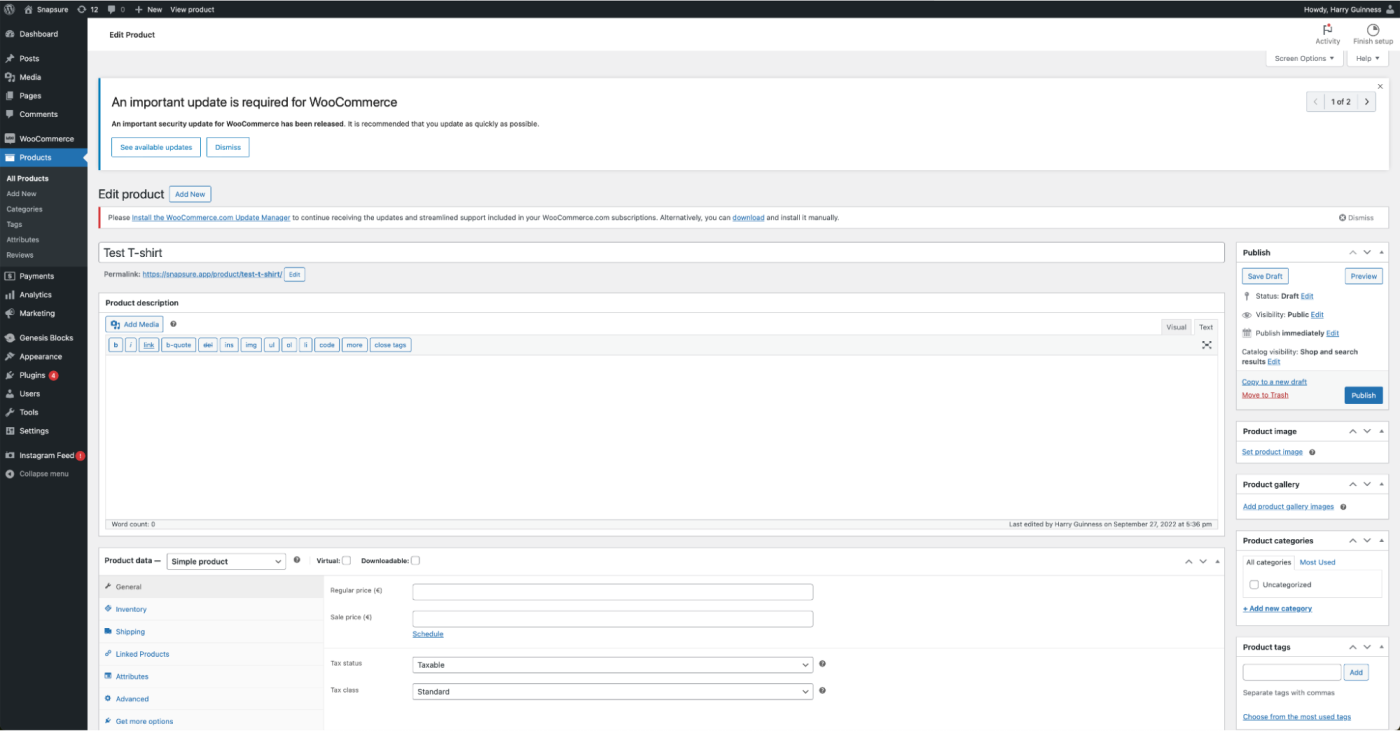Image resolution: width=1400 pixels, height=731 pixels.
Task: Move the Publish panel down
Action: pyautogui.click(x=1367, y=253)
